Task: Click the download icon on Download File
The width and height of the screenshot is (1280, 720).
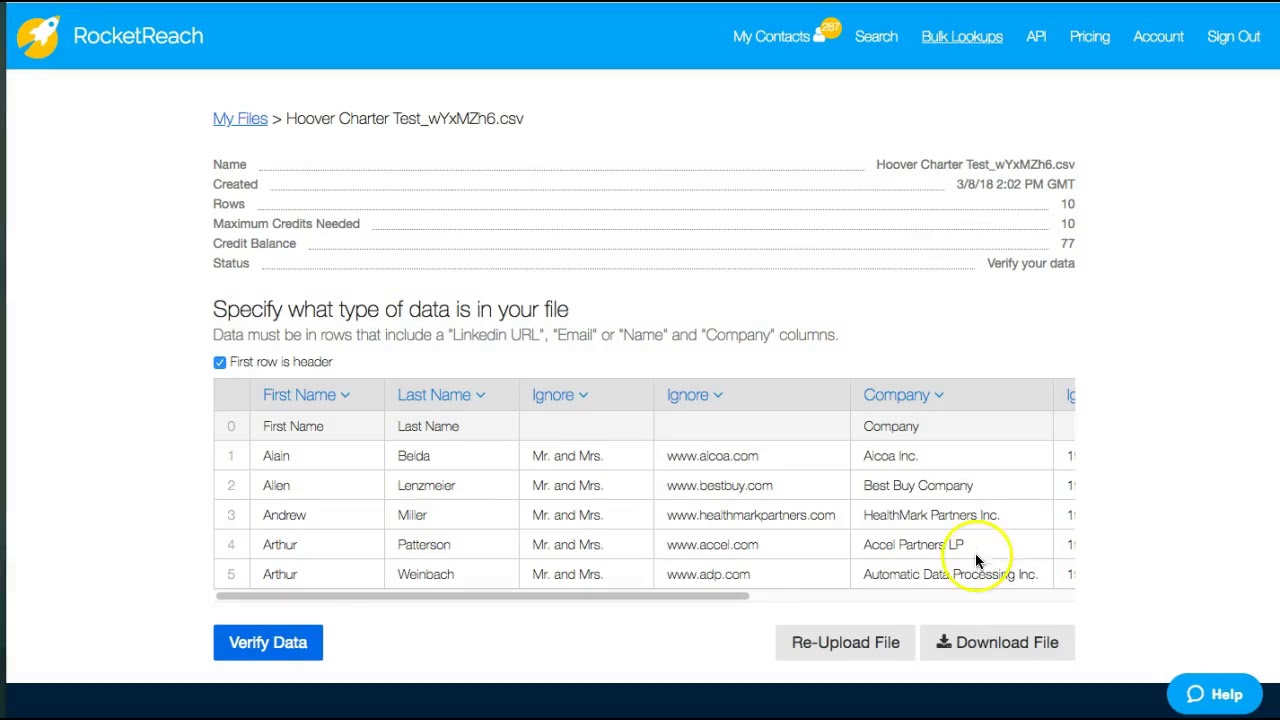Action: point(943,642)
